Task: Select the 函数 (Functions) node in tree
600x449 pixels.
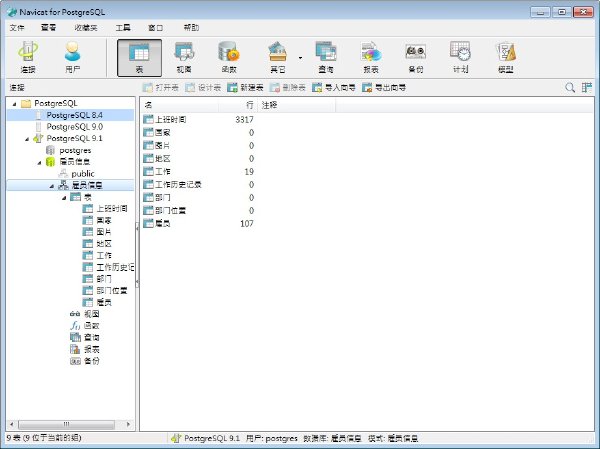Action: 91,326
